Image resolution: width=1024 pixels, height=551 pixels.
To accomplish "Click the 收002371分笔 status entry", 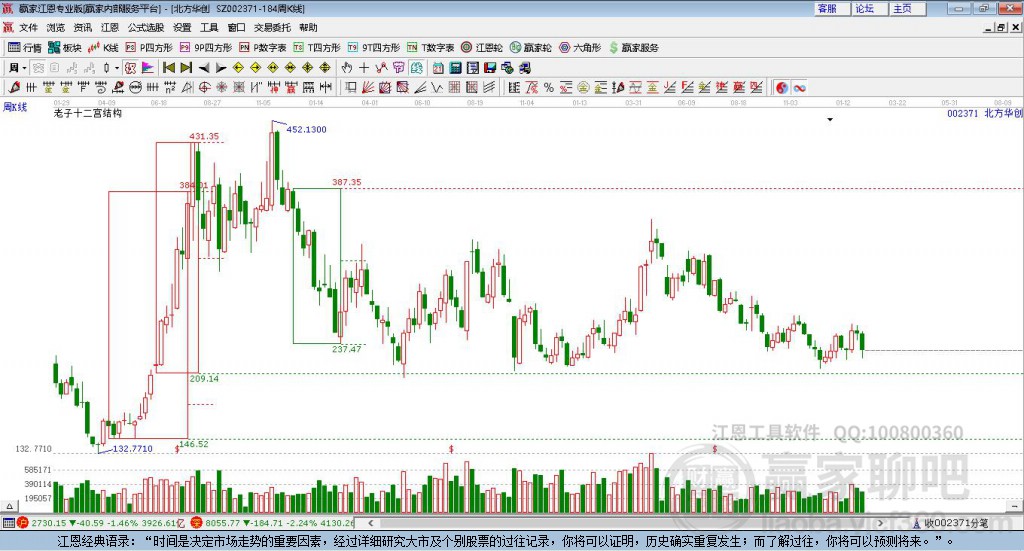I will 950,523.
